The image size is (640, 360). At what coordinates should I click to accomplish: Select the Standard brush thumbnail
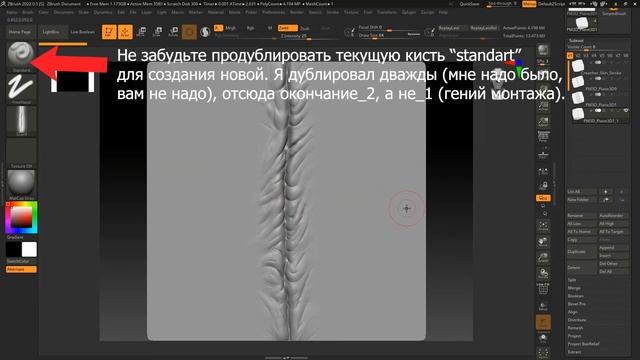[20, 55]
